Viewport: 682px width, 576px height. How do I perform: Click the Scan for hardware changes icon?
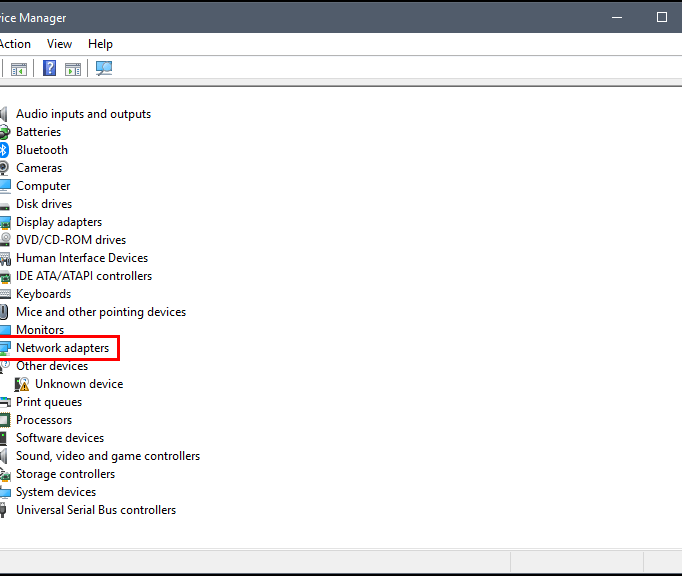(104, 68)
